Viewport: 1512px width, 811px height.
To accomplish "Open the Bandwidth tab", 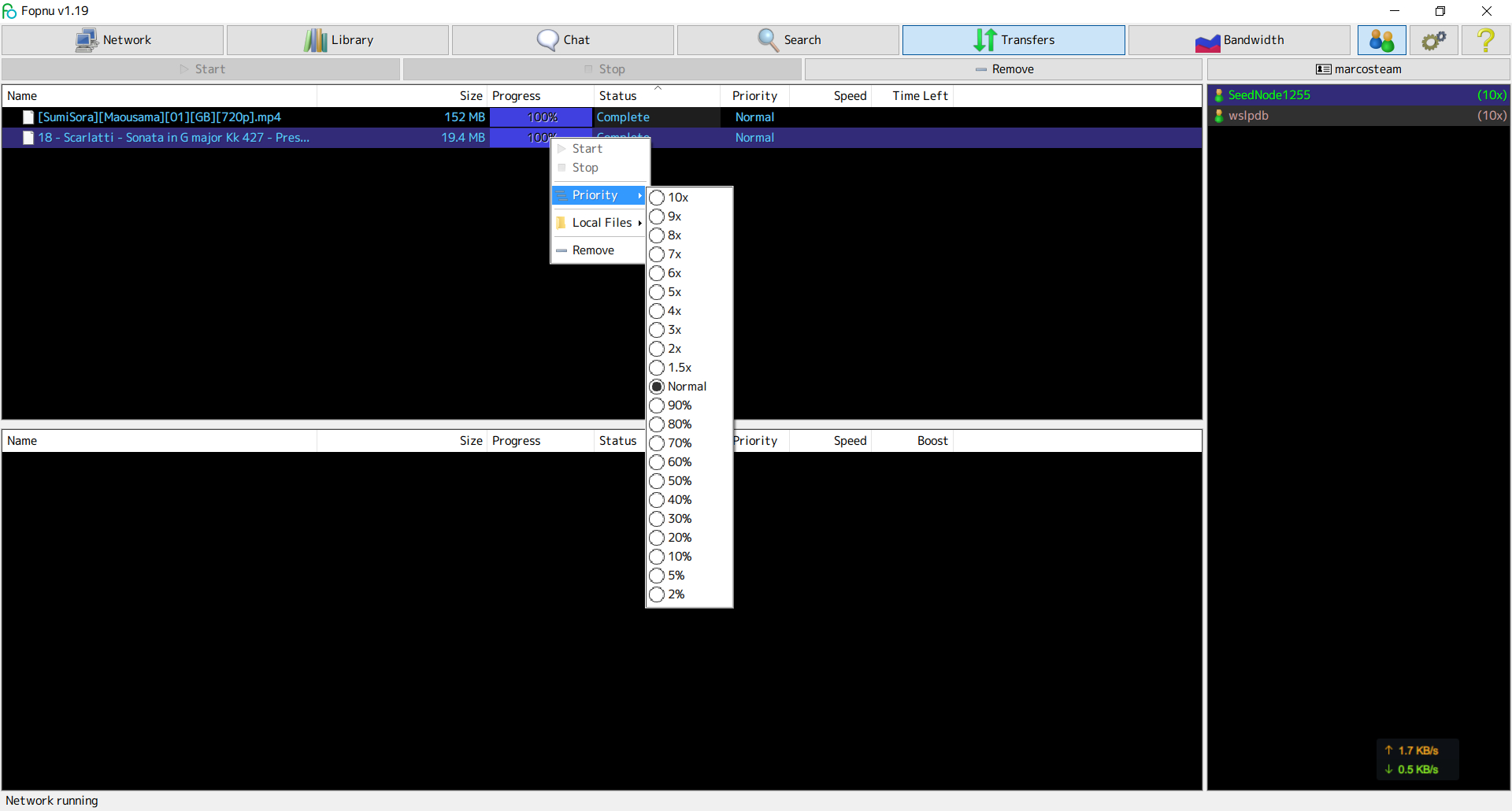I will point(1239,40).
